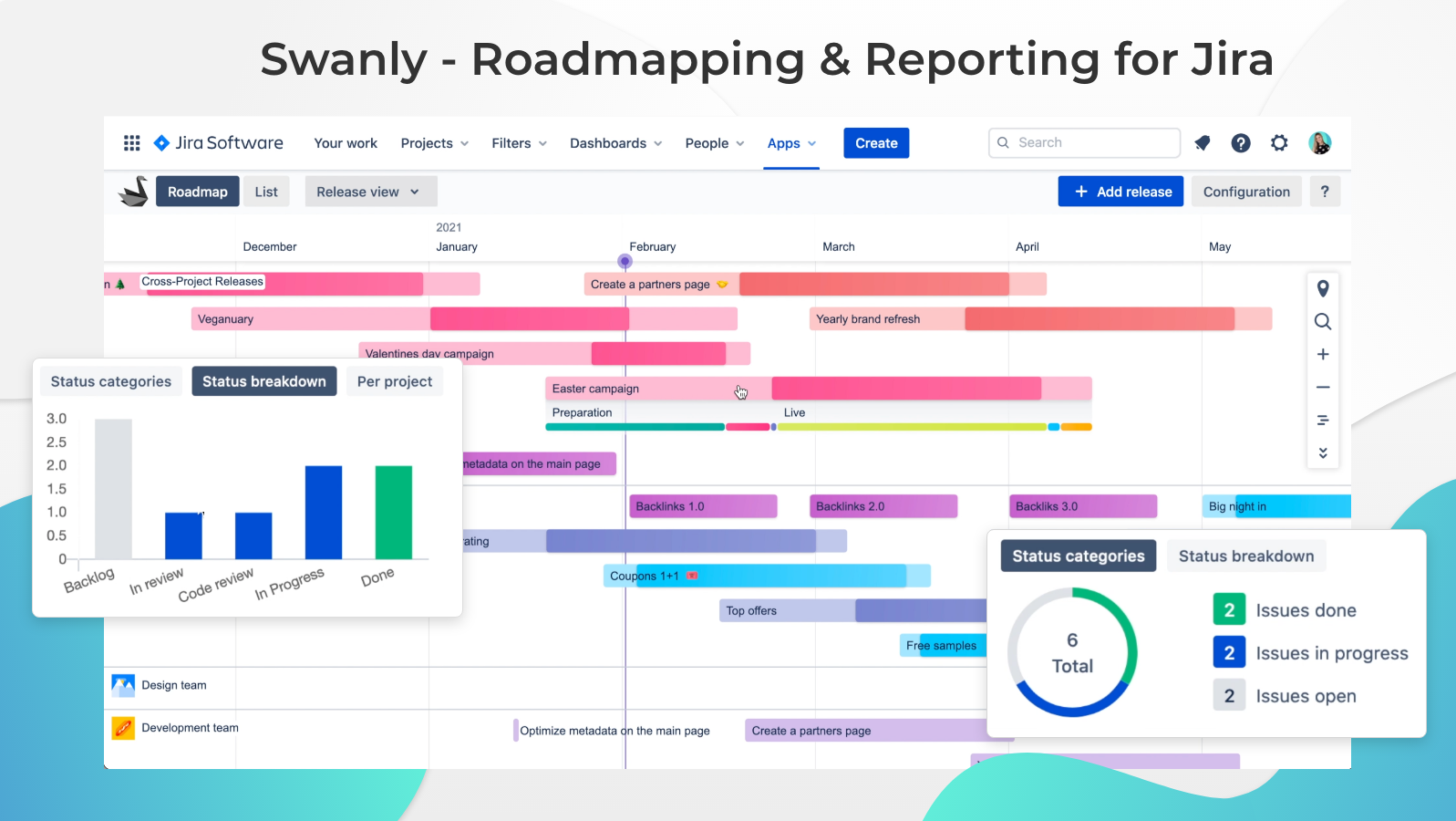This screenshot has width=1456, height=821.
Task: Select the Optimize metadata on the main page item
Action: (x=613, y=731)
